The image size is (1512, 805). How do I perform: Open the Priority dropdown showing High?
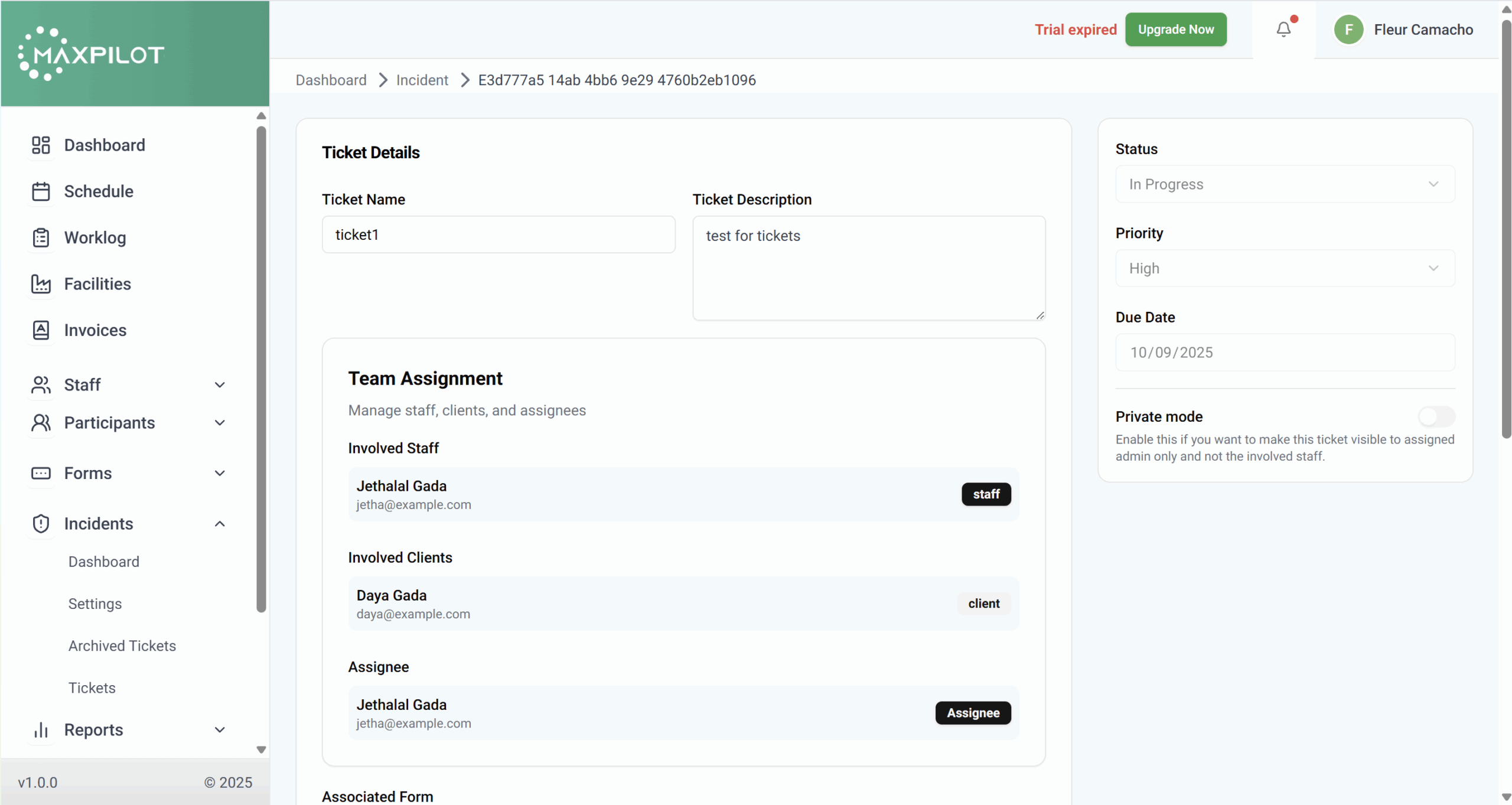(1285, 268)
